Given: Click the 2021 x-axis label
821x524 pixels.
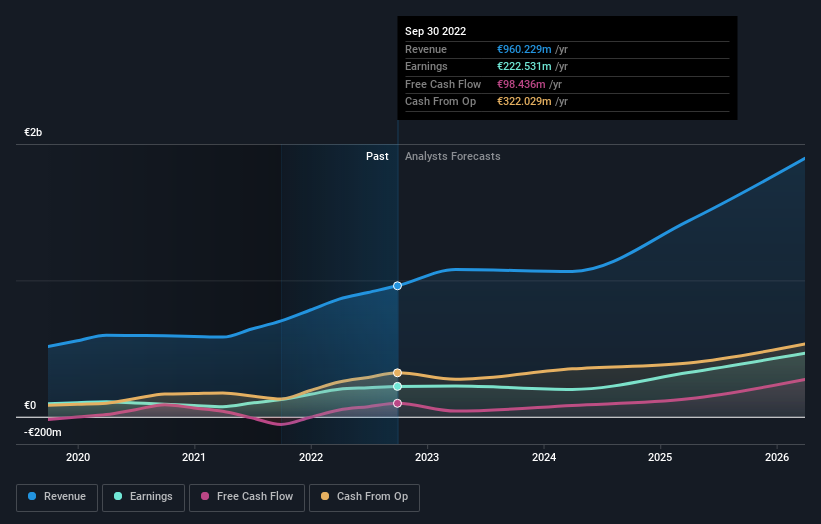Looking at the screenshot, I should point(194,457).
